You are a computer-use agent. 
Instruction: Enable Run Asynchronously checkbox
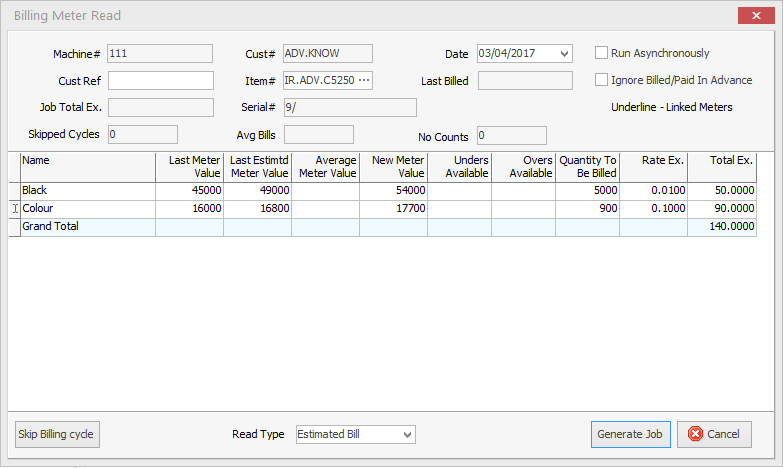pos(602,53)
